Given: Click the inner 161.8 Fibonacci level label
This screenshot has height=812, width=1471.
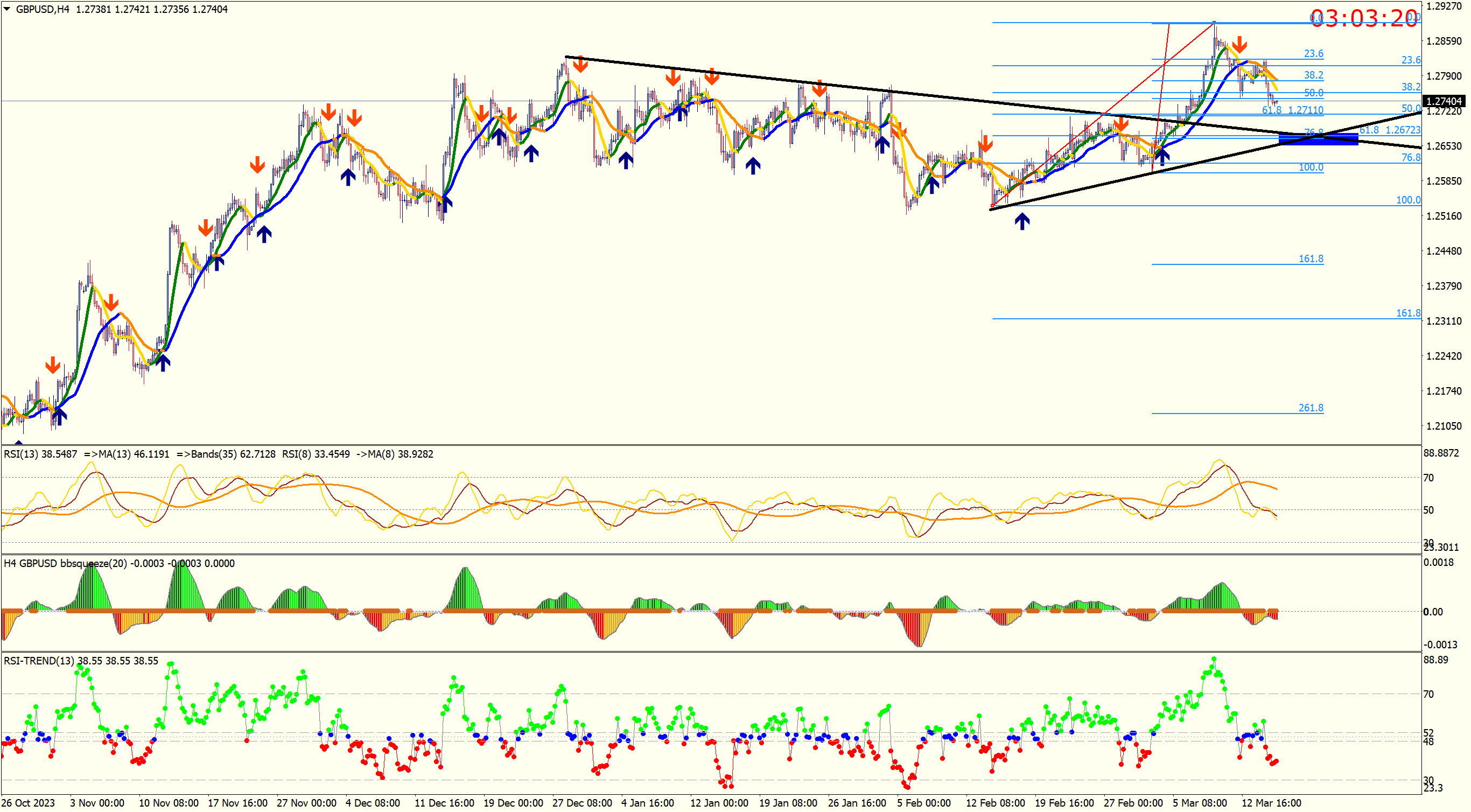Looking at the screenshot, I should (x=1311, y=258).
